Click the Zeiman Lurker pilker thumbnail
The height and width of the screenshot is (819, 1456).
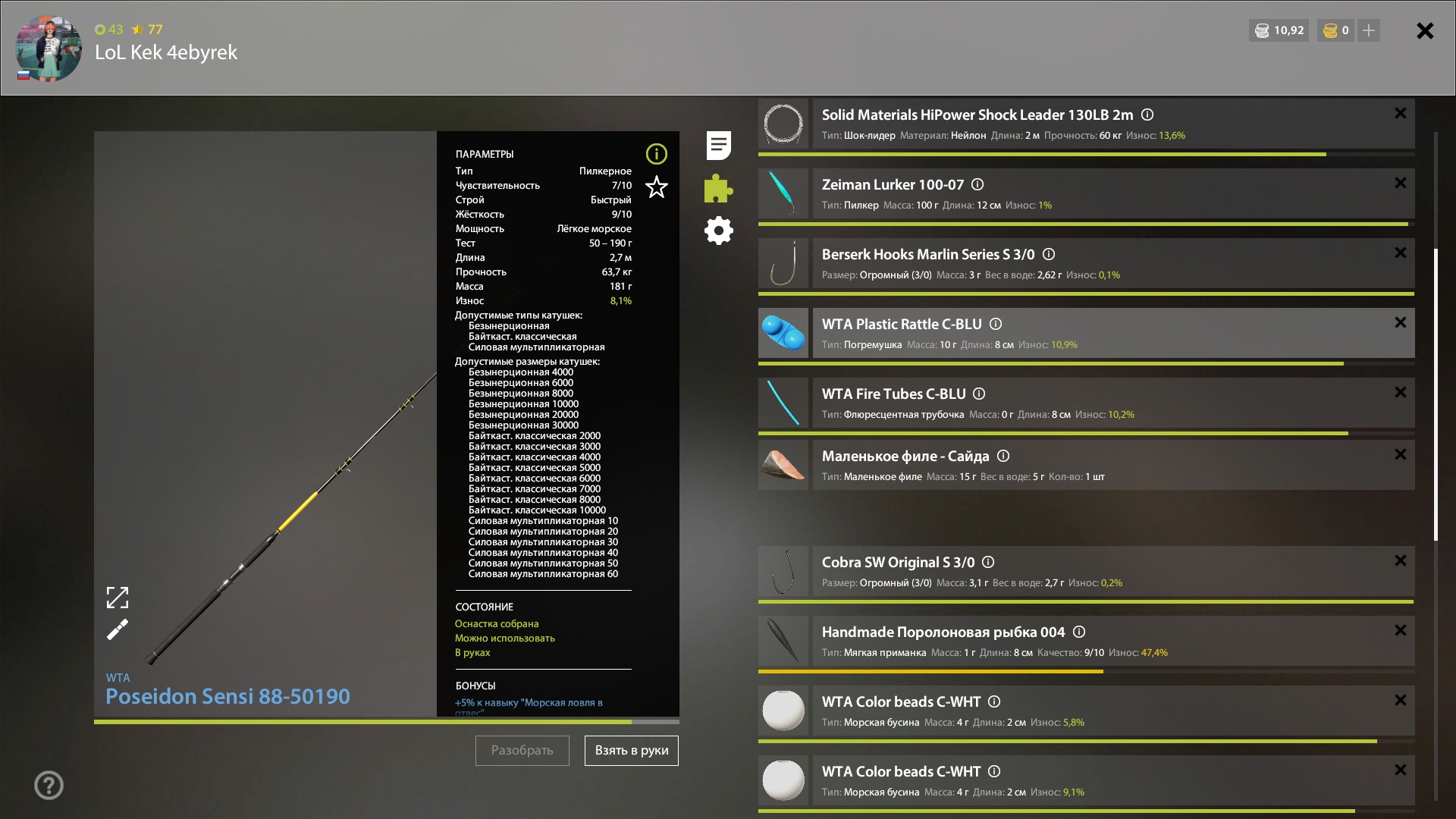click(783, 193)
